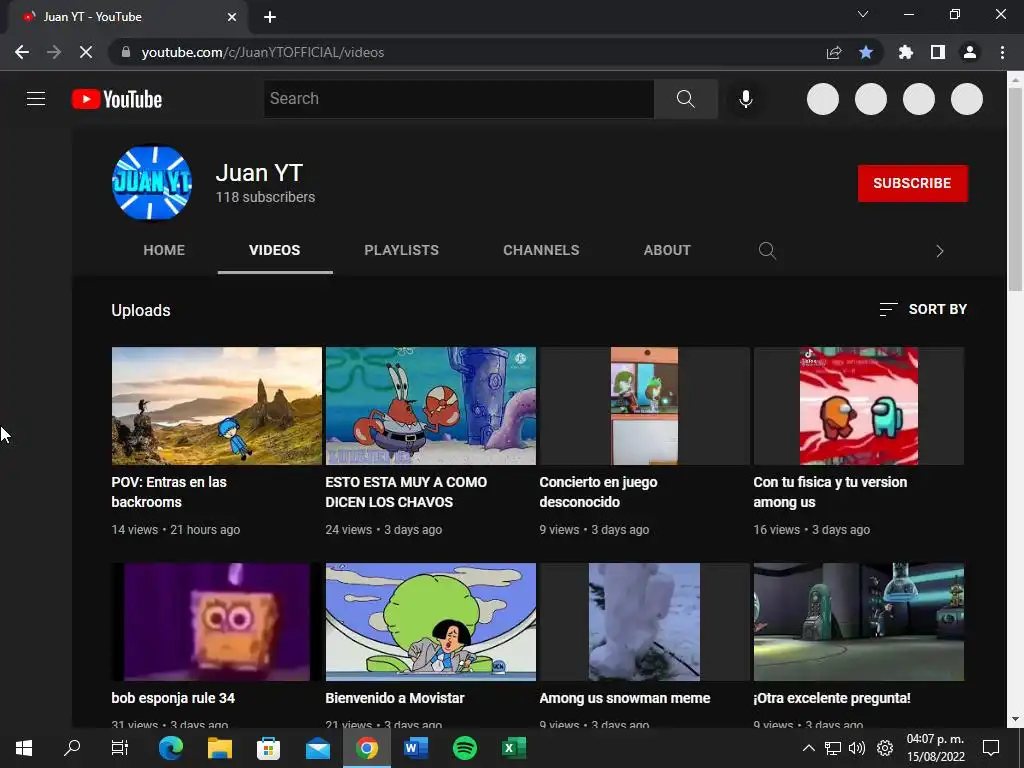This screenshot has height=768, width=1024.
Task: Select the Juan YT - YouTube browser tab
Action: 128,17
